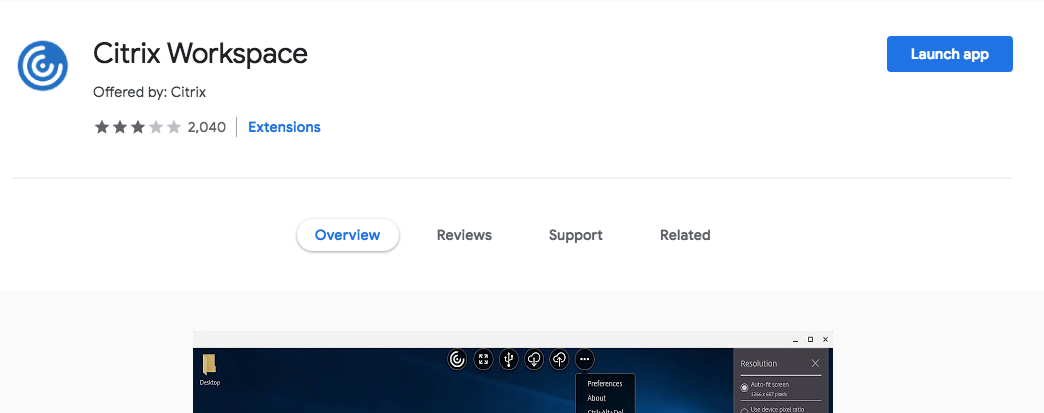Open the Extensions category link
Viewport: 1044px width, 413px height.
coord(284,127)
